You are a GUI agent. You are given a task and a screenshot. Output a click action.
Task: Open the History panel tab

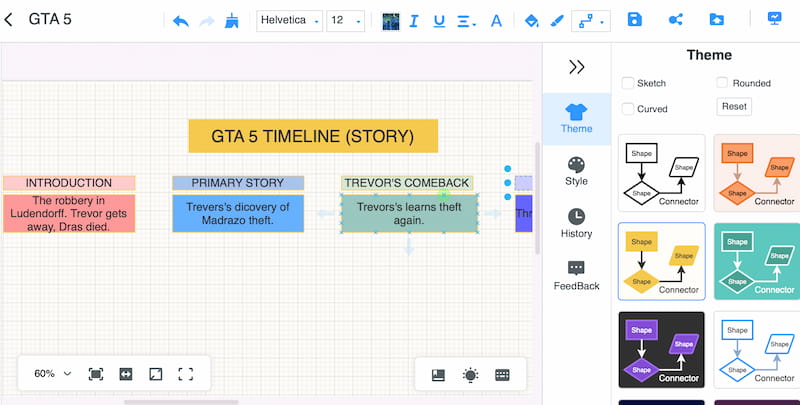tap(577, 223)
